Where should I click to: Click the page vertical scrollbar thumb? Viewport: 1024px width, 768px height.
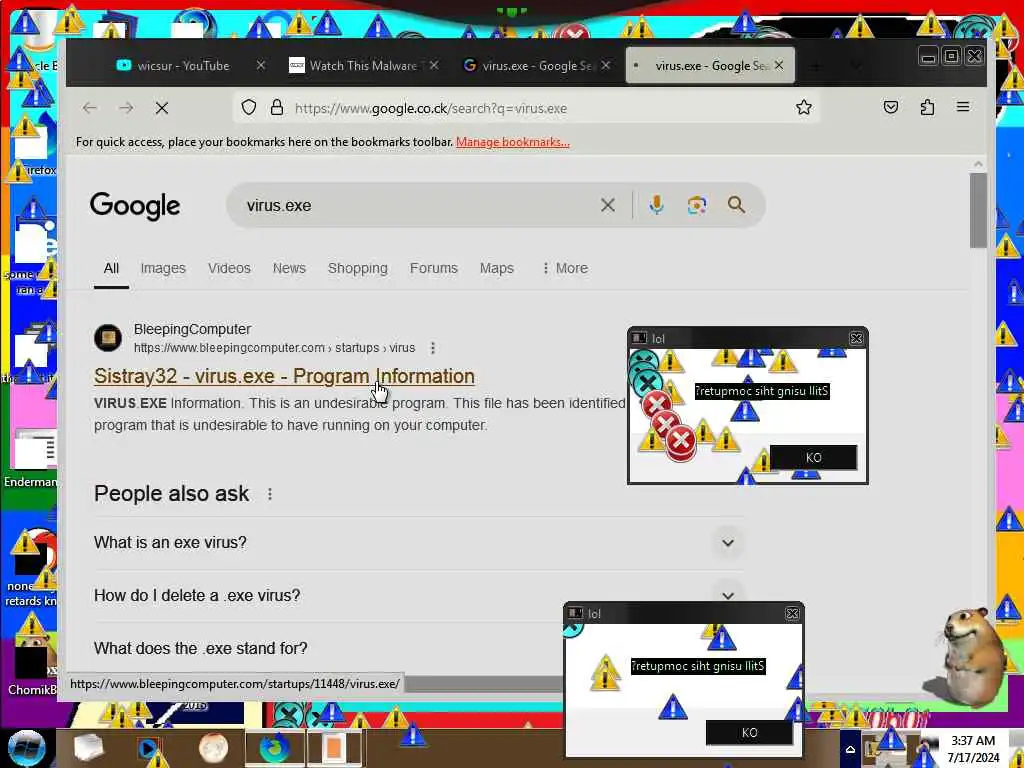point(978,210)
